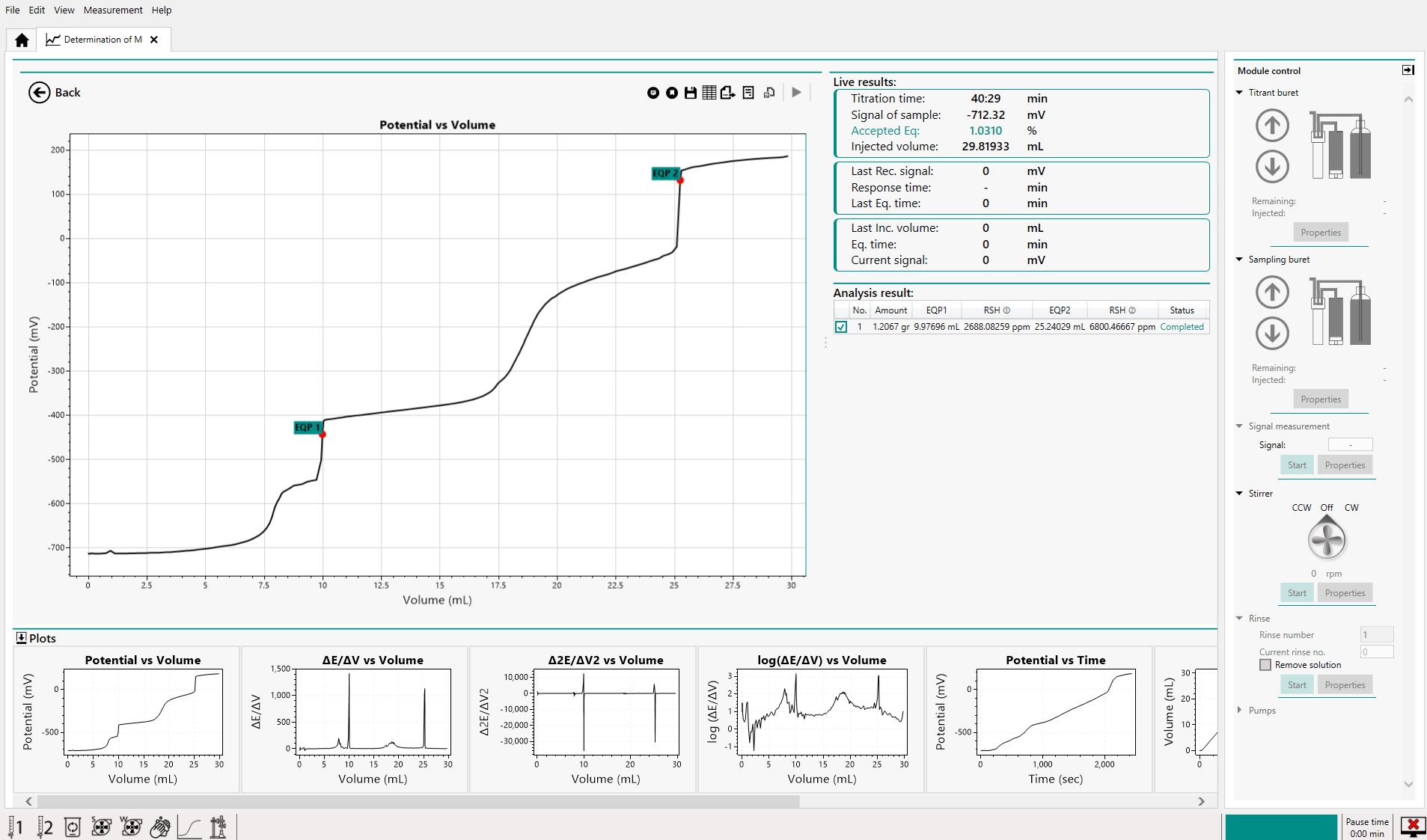This screenshot has width=1427, height=840.
Task: Click the Back button
Action: (x=55, y=93)
